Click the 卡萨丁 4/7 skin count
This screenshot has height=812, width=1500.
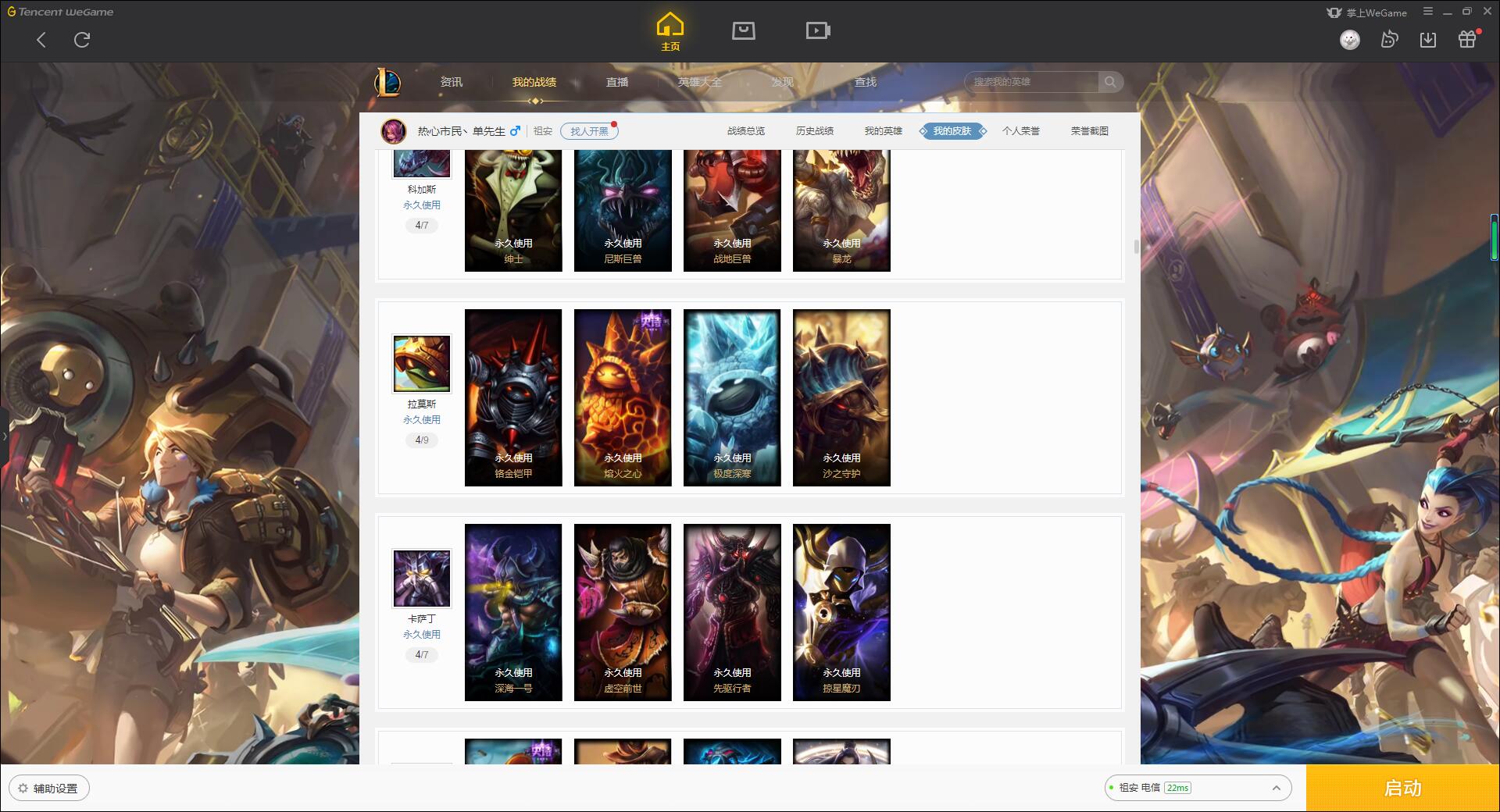pyautogui.click(x=422, y=655)
